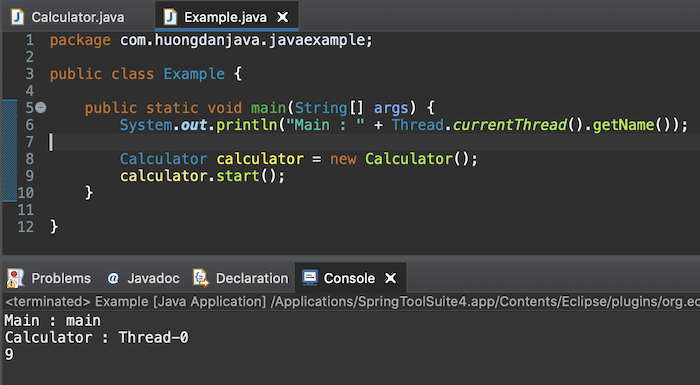Open the Javadoc view tab

(143, 278)
